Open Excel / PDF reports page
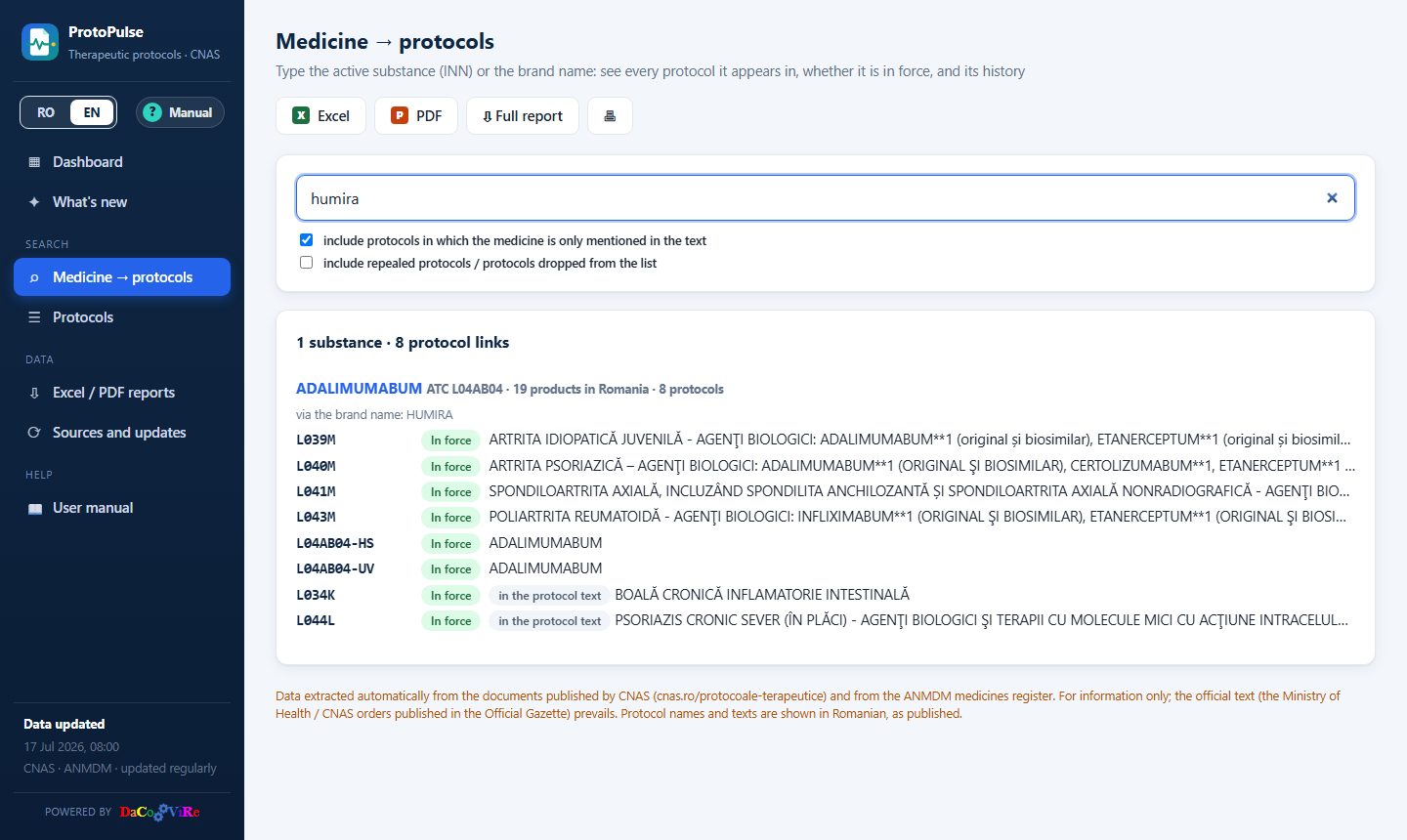The height and width of the screenshot is (840, 1407). coord(122,393)
